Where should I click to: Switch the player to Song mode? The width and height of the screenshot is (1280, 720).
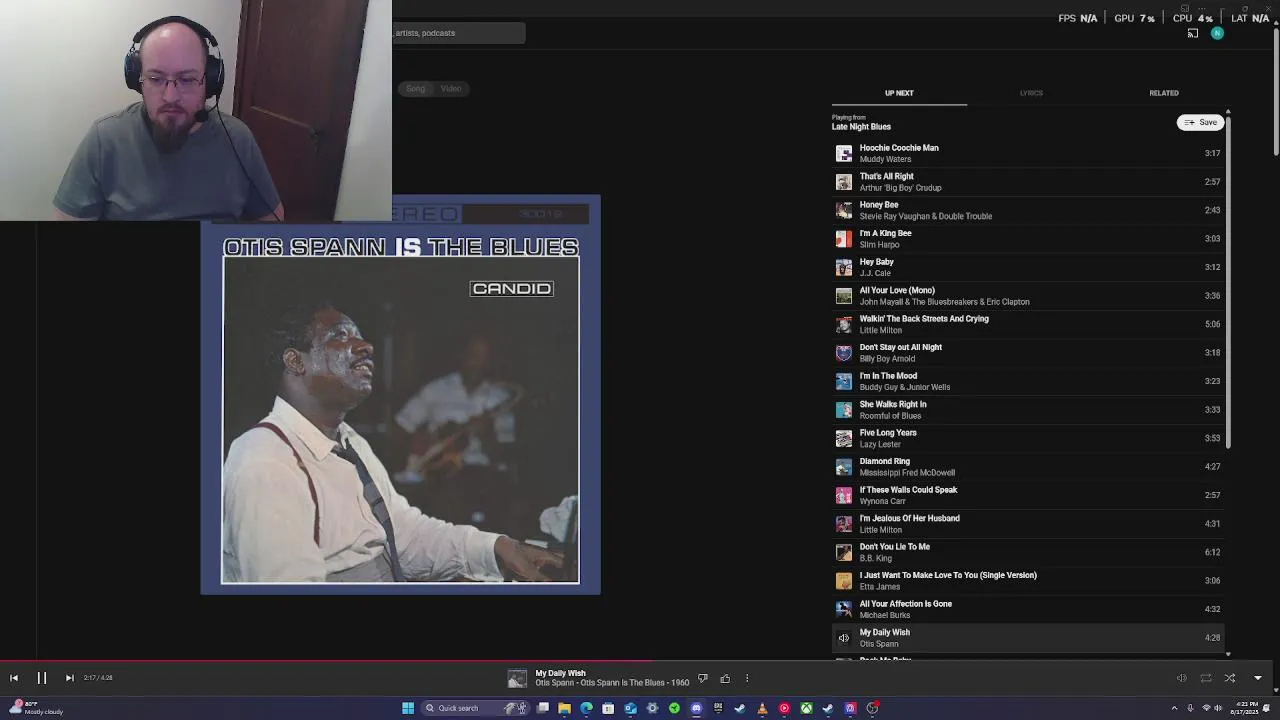pos(415,89)
